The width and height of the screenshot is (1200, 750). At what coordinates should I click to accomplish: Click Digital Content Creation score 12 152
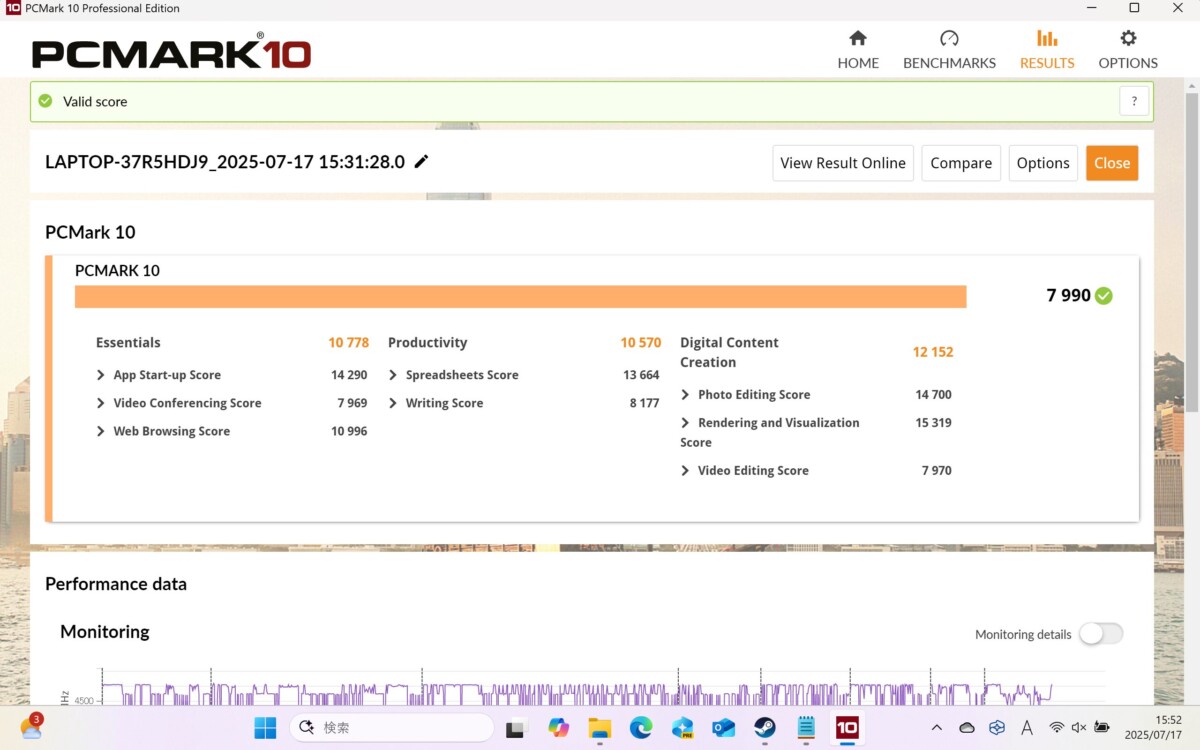[933, 352]
